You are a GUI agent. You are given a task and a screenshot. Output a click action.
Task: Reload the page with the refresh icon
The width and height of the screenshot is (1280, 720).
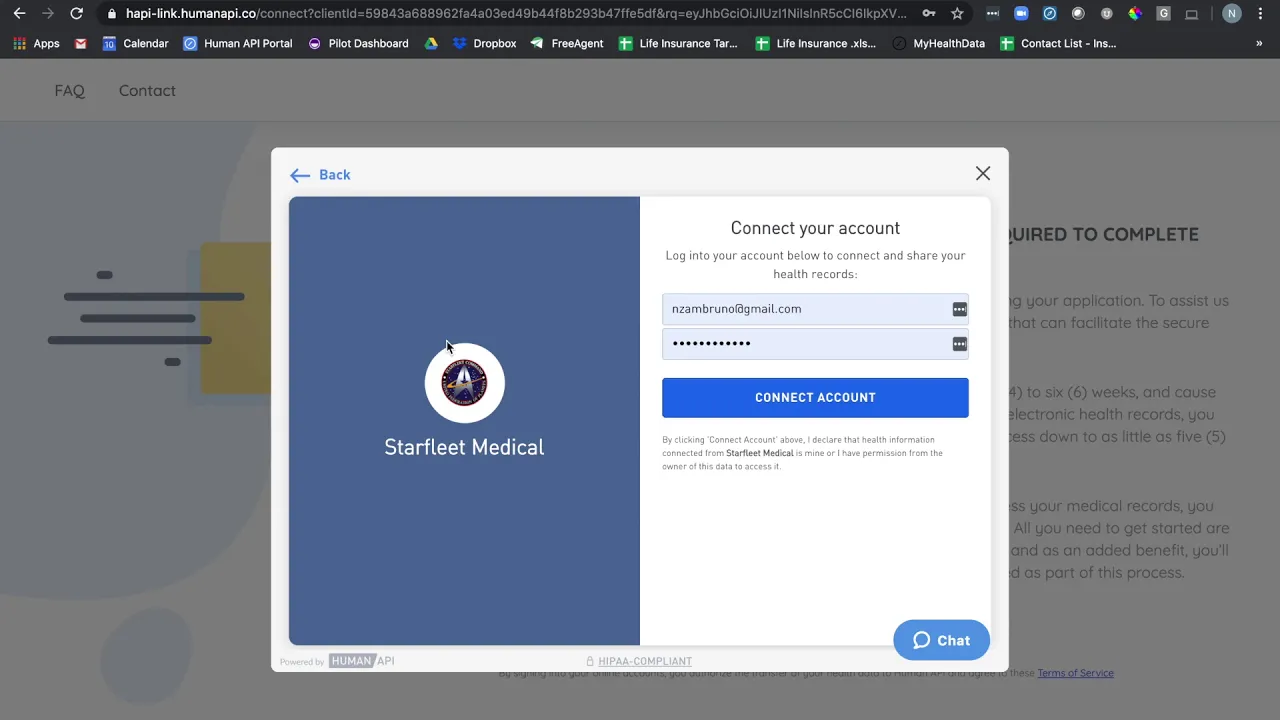coord(76,14)
